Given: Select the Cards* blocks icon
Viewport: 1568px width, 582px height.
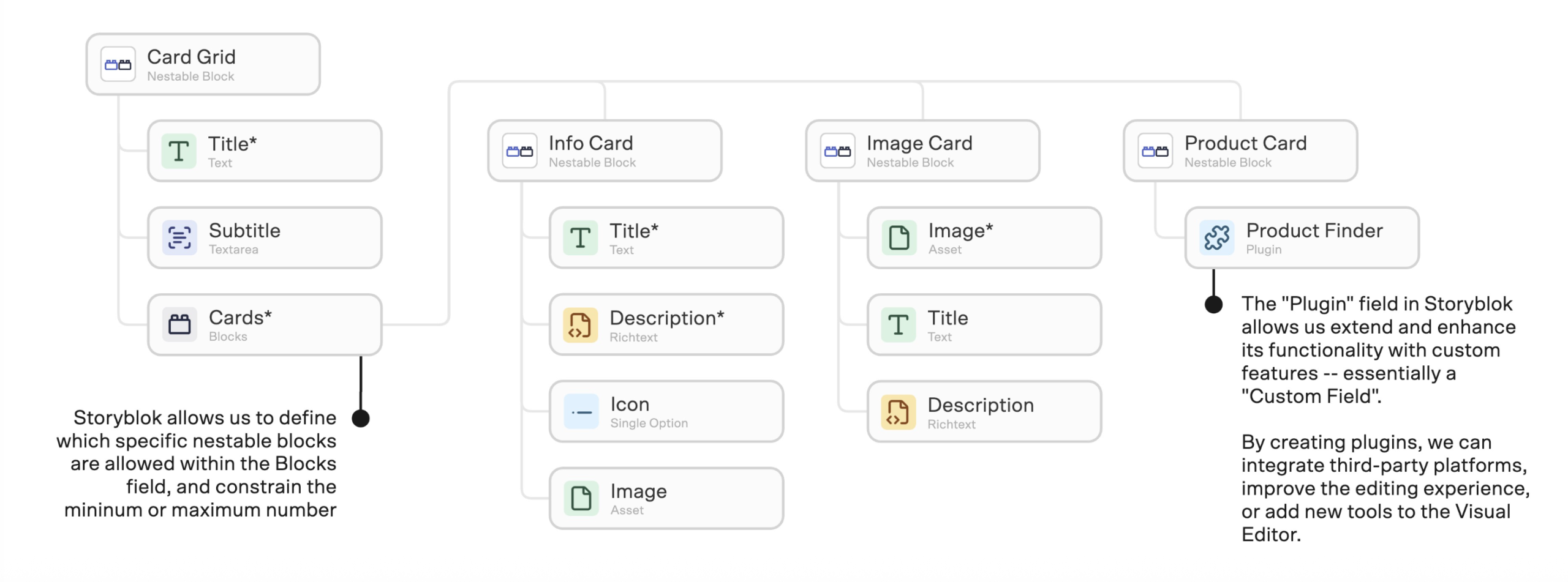Looking at the screenshot, I should pyautogui.click(x=179, y=324).
